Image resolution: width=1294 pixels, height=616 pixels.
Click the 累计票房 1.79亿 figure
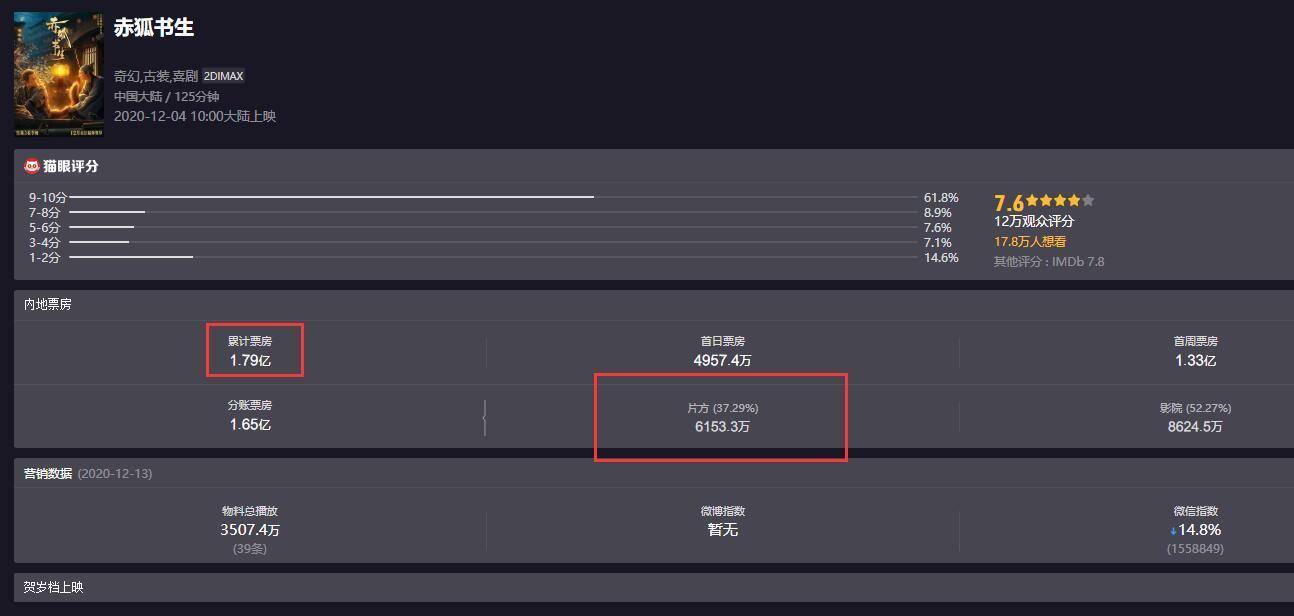[250, 351]
